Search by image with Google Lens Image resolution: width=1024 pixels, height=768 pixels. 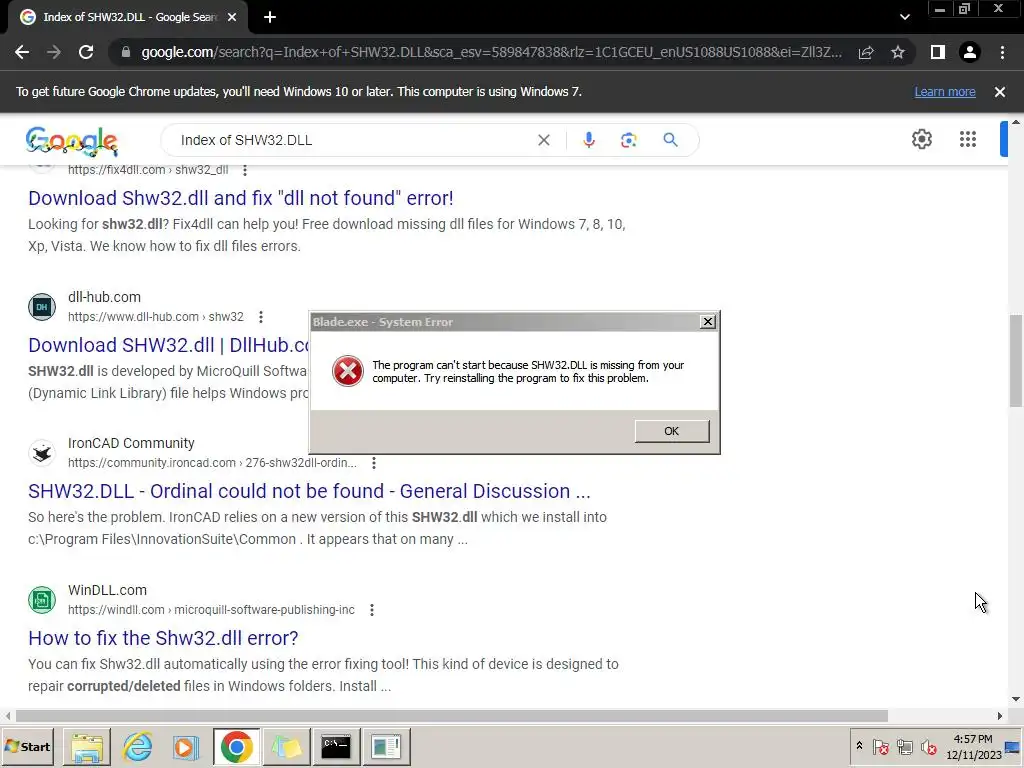coord(628,140)
